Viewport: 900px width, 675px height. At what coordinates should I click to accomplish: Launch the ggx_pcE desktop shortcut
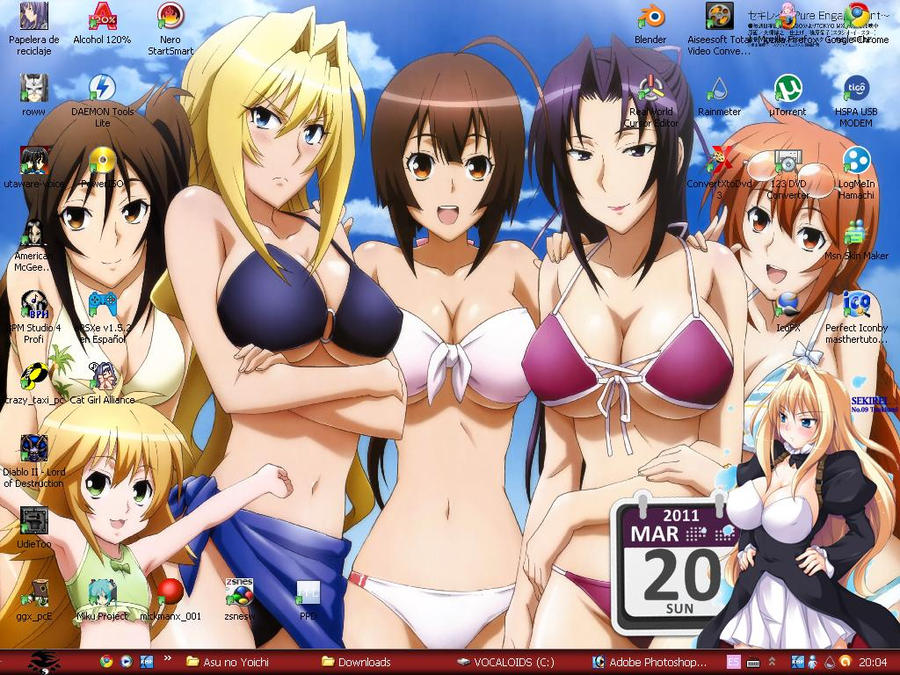[34, 600]
